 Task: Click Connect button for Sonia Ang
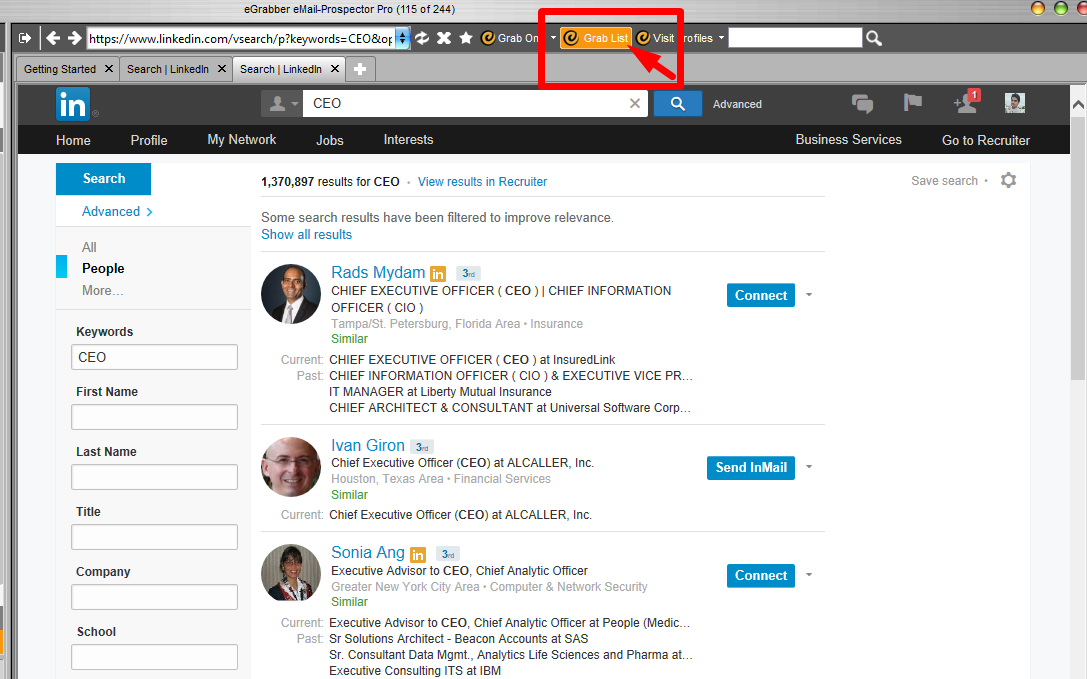click(760, 575)
